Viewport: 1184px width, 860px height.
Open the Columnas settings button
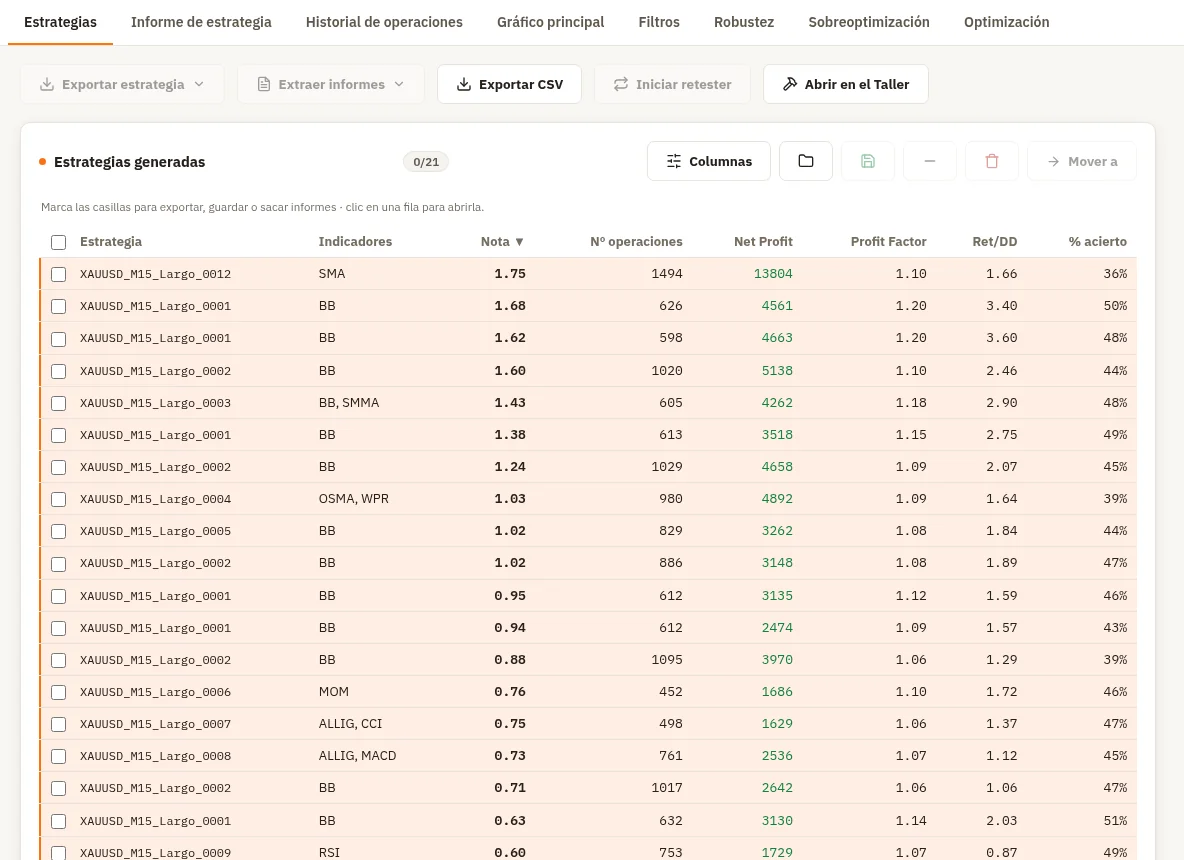tap(708, 161)
